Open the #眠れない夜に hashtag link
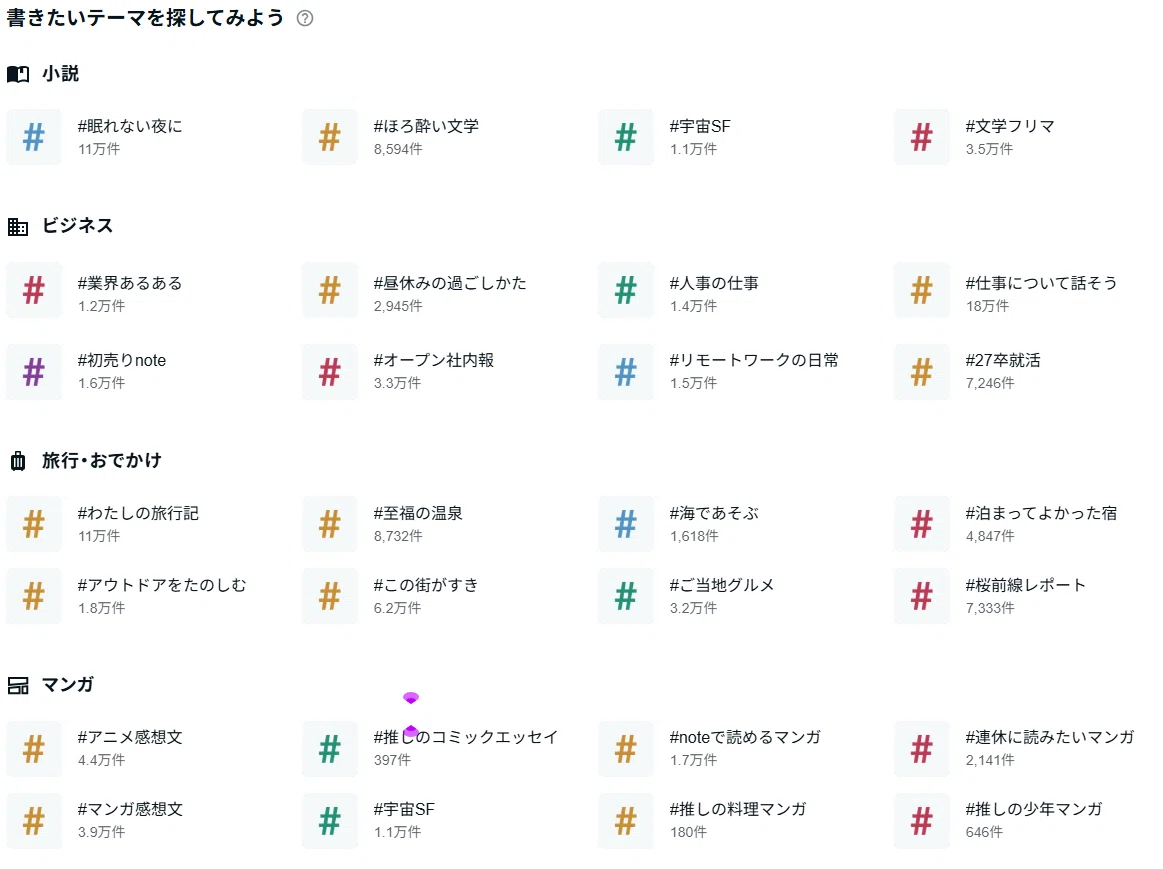Viewport: 1163px width, 869px height. (130, 126)
